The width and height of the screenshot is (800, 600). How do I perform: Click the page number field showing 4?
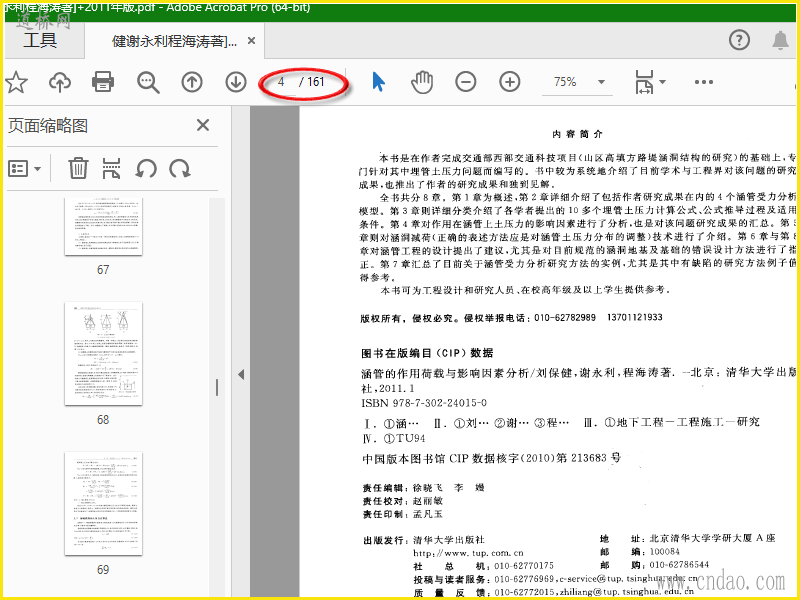pos(282,82)
